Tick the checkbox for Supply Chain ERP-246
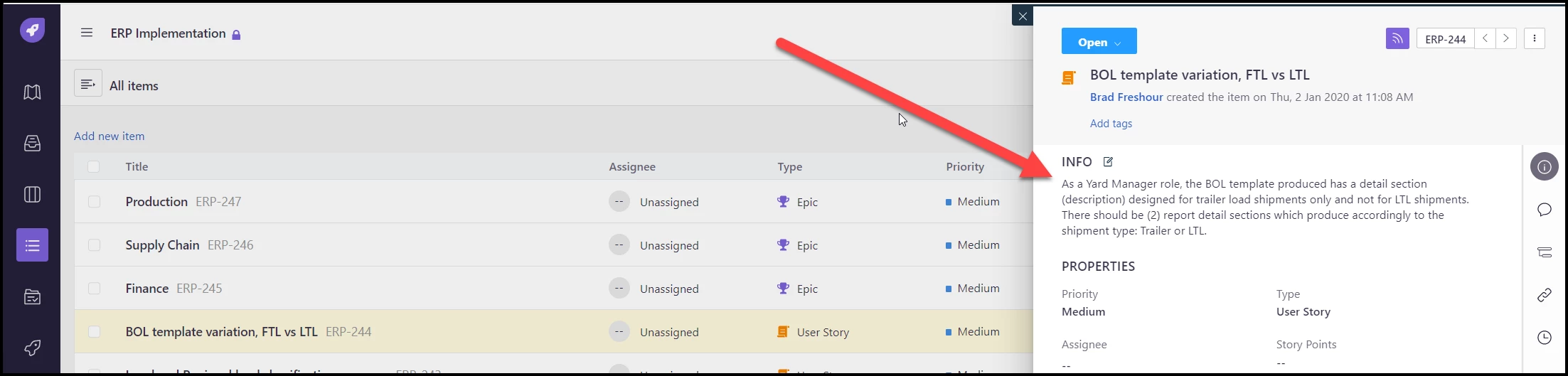 94,245
